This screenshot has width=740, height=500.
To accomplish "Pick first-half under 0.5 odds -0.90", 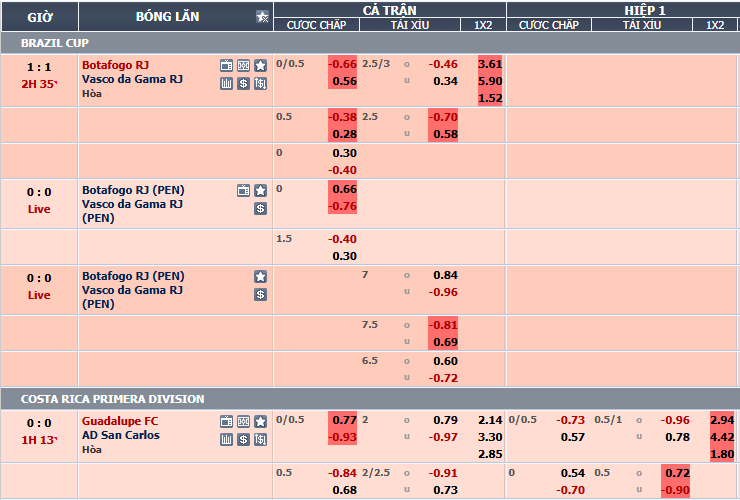I will [x=675, y=490].
